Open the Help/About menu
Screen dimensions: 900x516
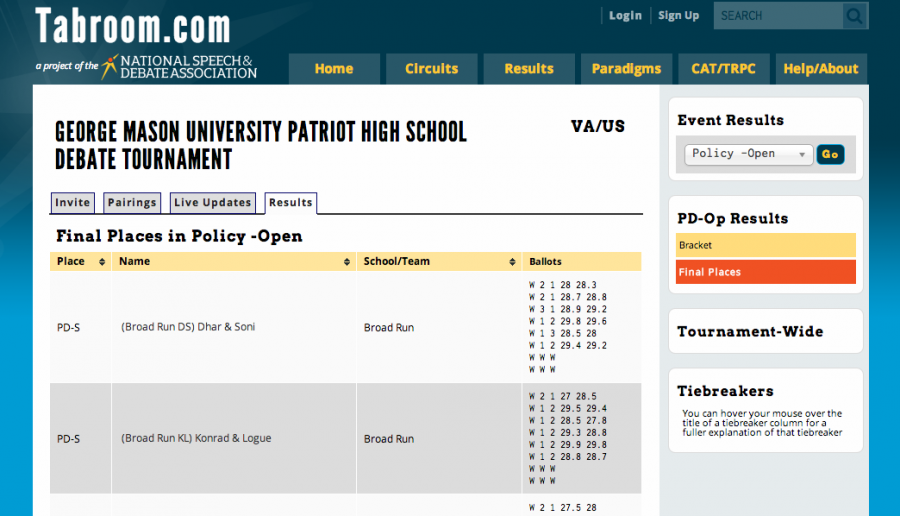tap(821, 69)
